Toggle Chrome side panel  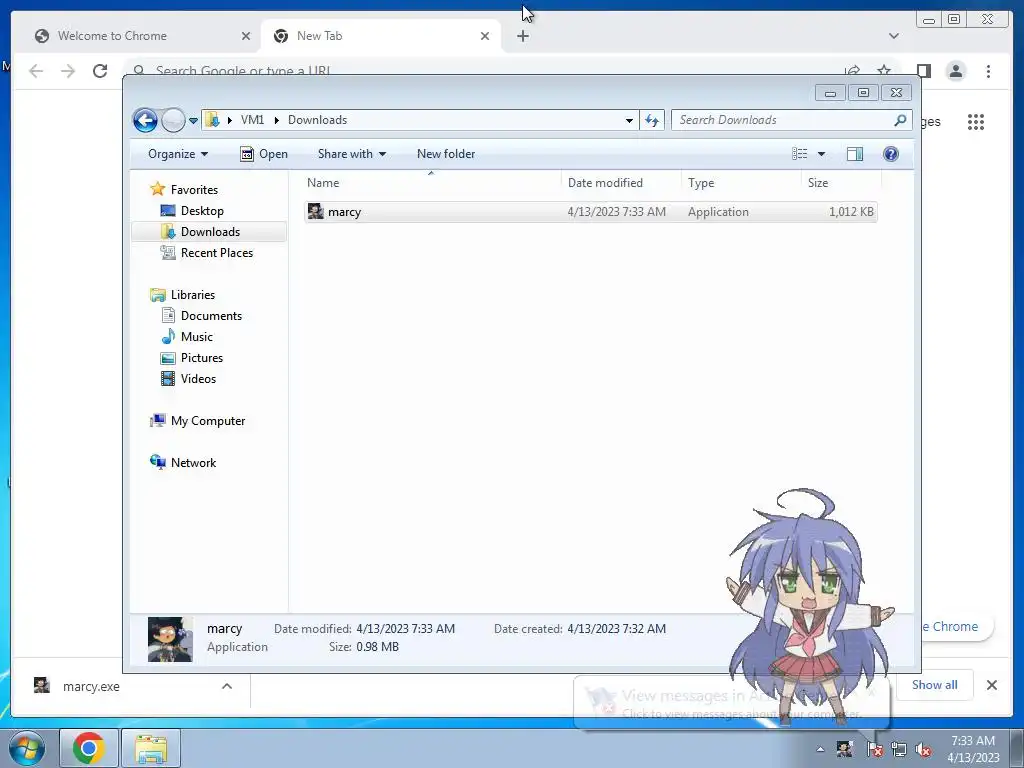coord(923,71)
